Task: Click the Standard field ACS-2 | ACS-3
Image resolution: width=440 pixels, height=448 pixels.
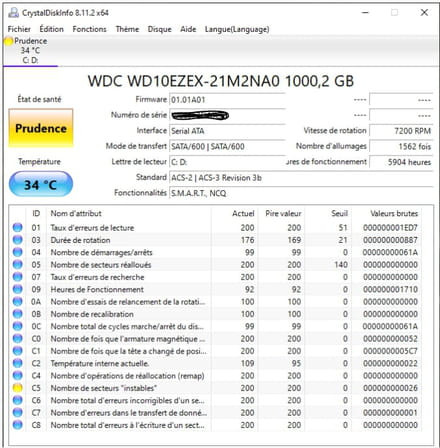Action: [301, 178]
